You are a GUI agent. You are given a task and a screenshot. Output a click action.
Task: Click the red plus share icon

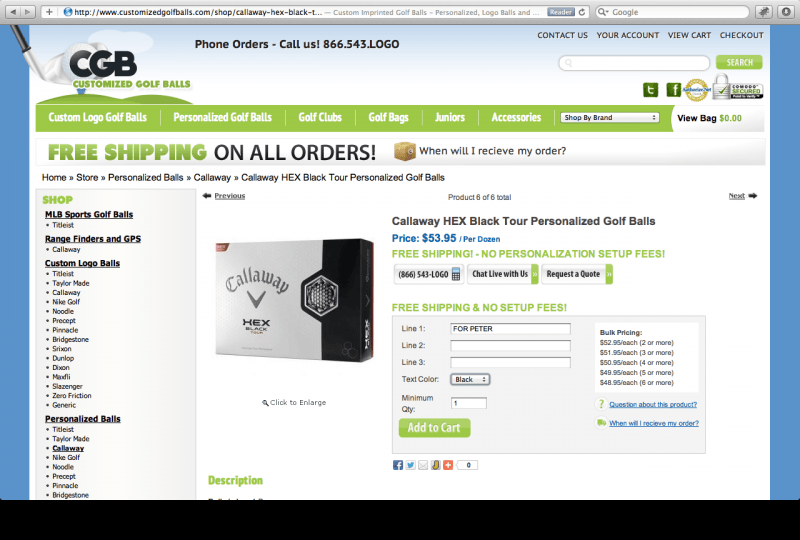coord(448,465)
